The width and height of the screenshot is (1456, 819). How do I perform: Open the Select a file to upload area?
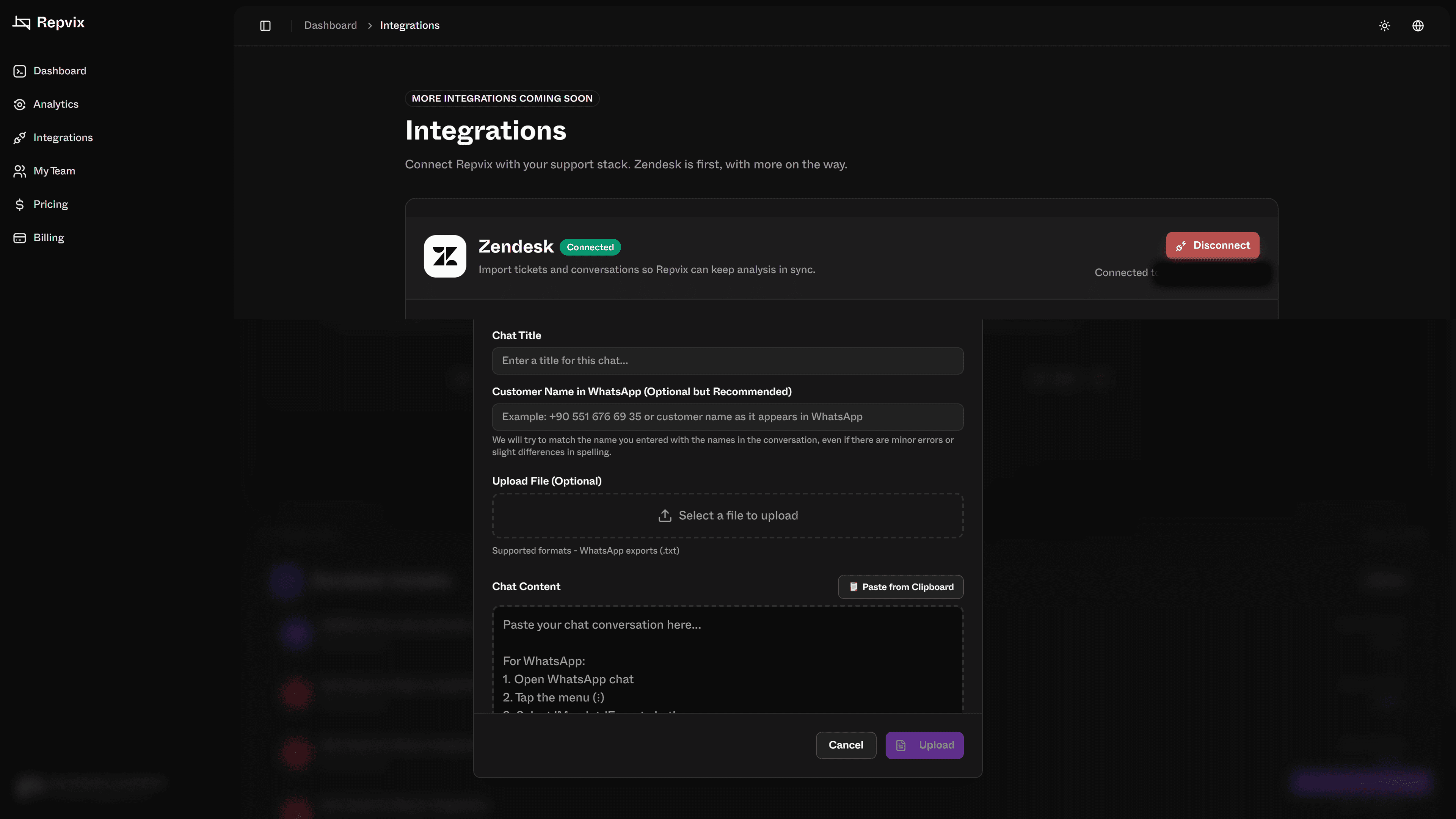[728, 515]
